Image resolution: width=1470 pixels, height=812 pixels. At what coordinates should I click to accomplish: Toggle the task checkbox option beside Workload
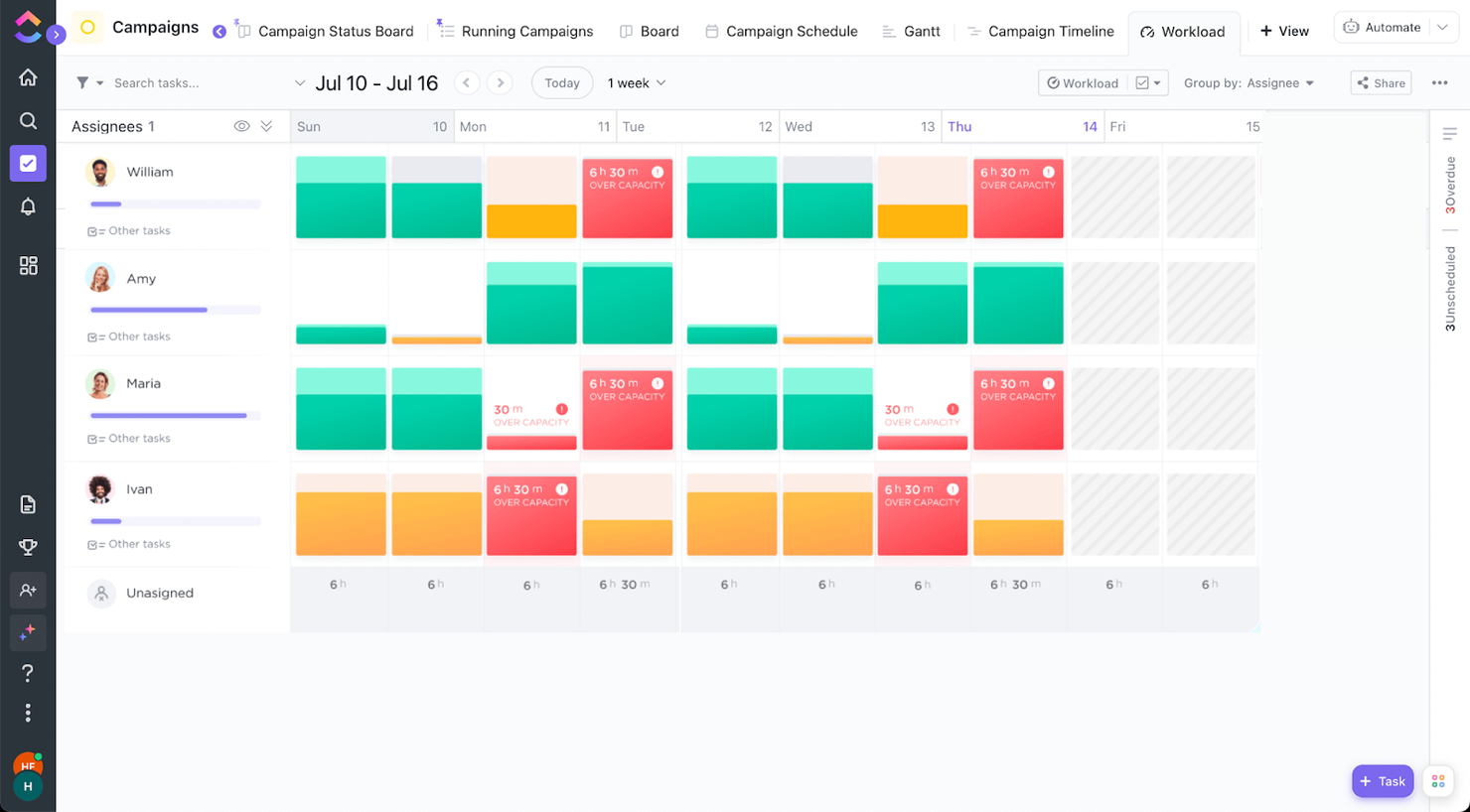click(1148, 83)
